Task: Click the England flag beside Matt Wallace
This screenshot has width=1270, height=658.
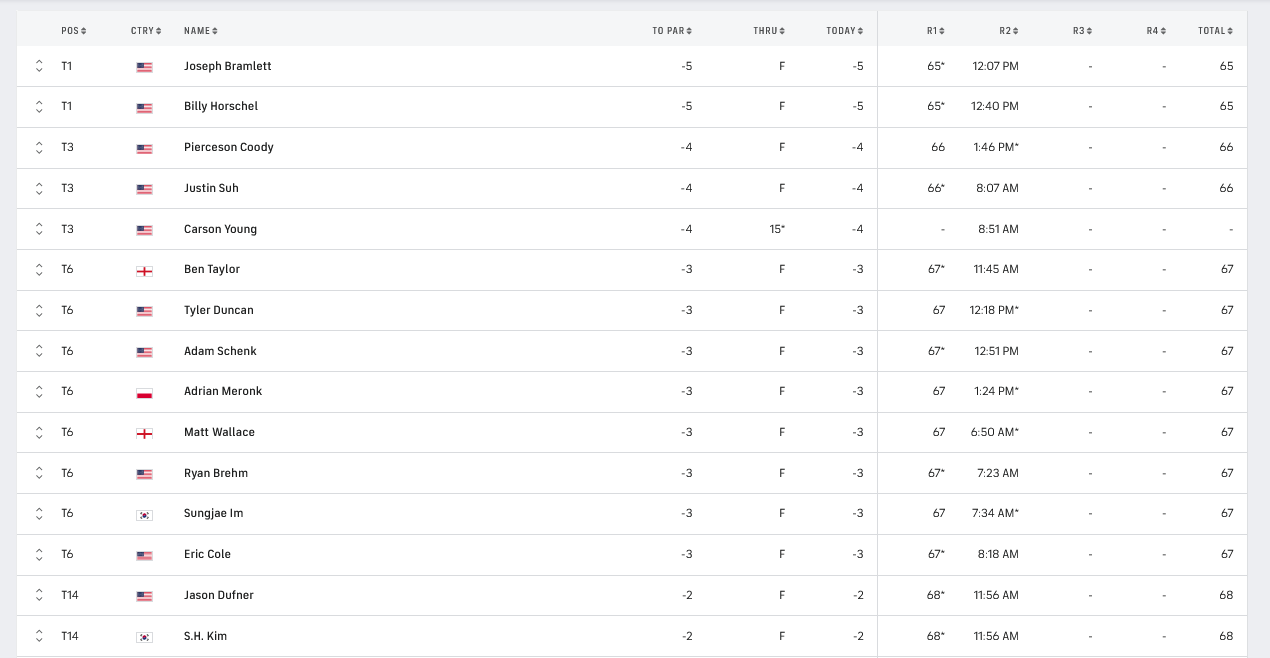Action: 144,433
